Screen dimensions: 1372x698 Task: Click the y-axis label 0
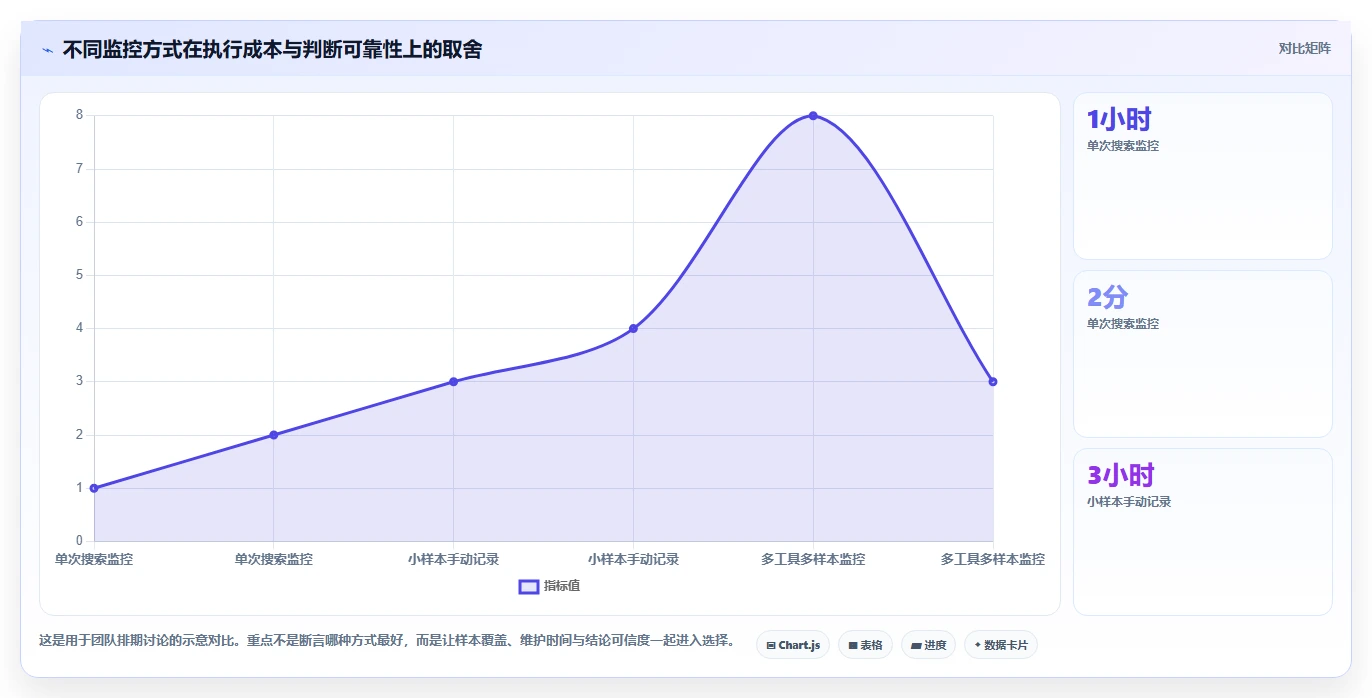[79, 541]
